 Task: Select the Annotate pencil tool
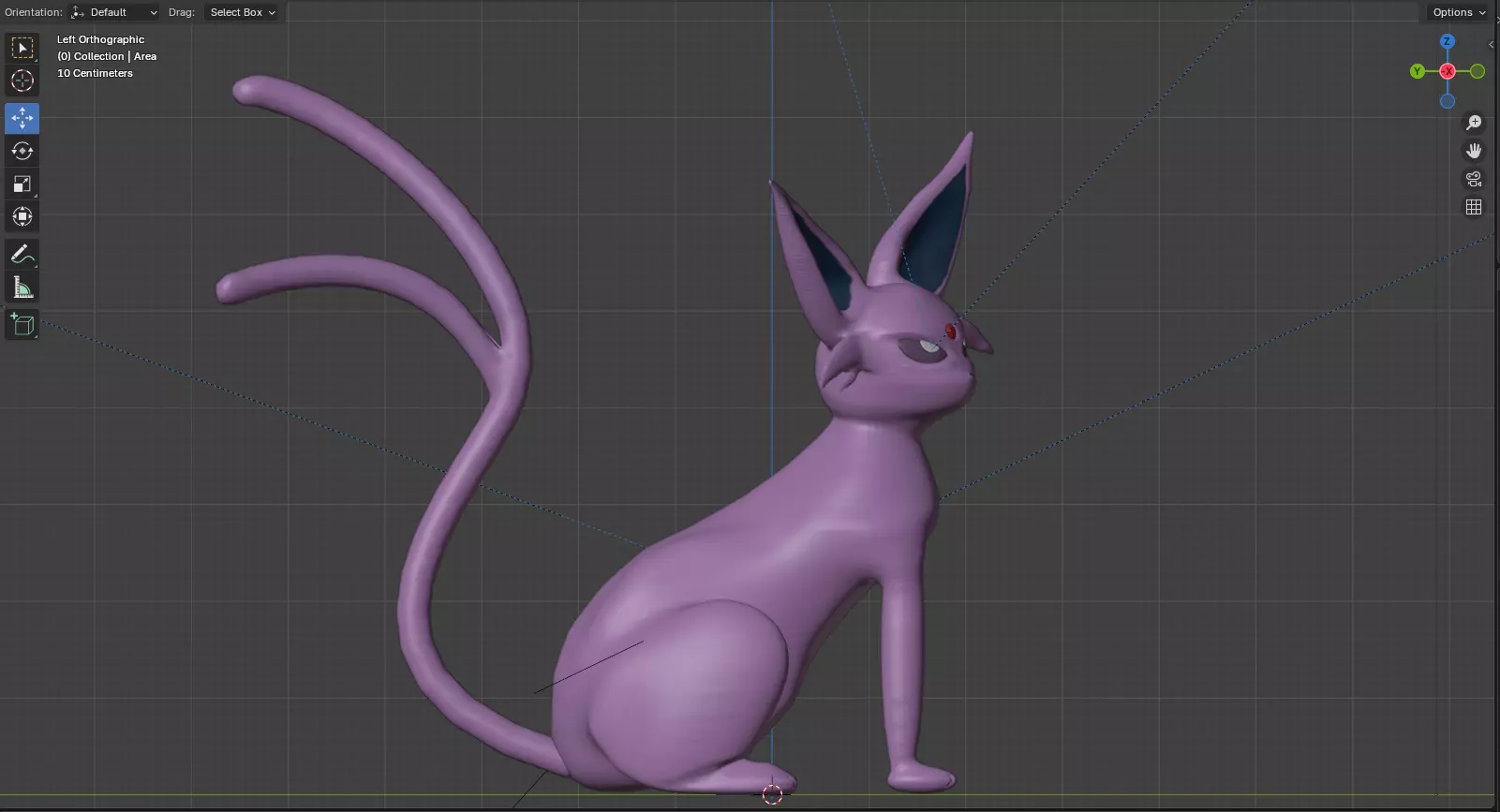pos(22,254)
